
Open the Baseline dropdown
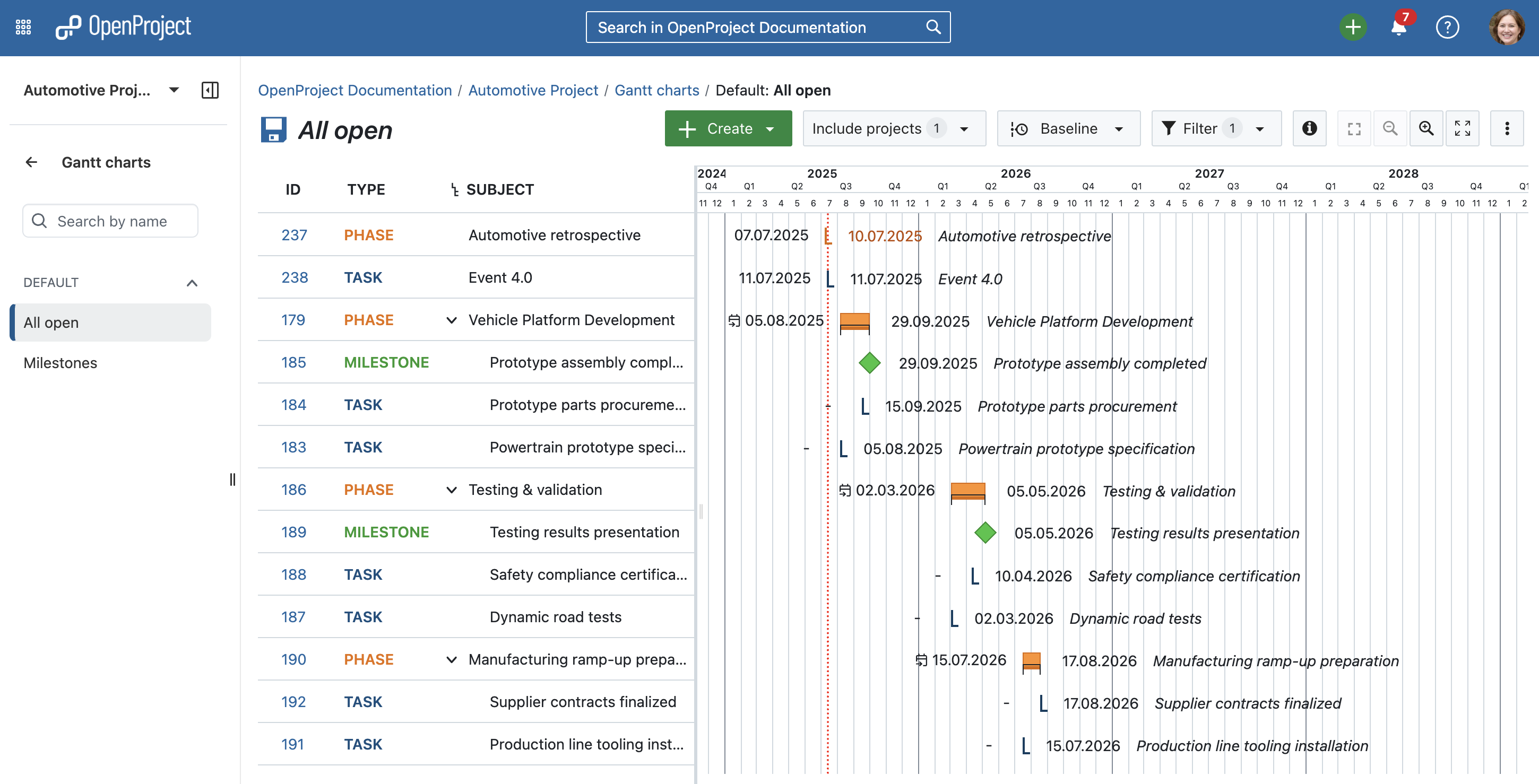[x=1068, y=128]
